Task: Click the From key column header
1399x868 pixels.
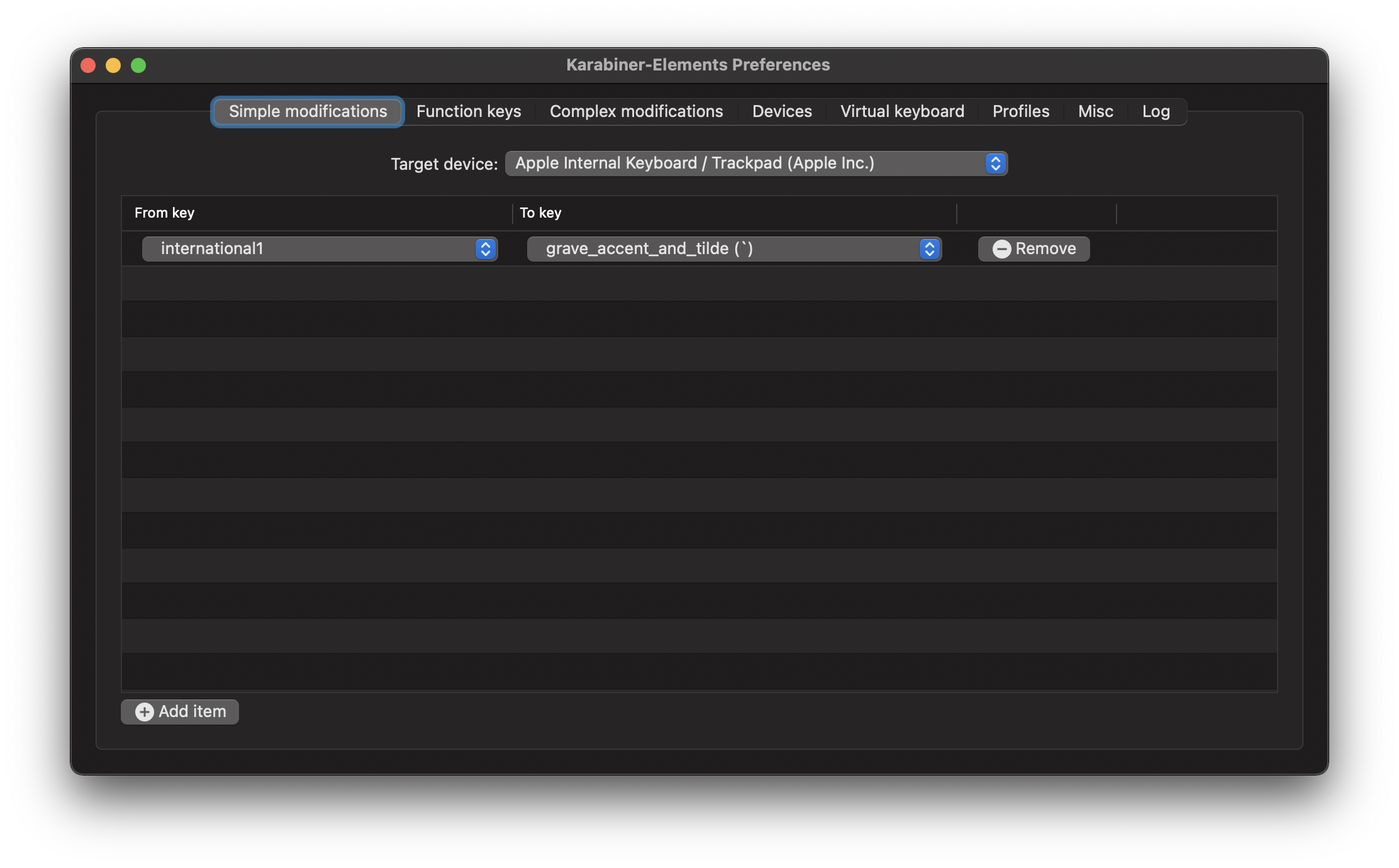Action: [165, 213]
